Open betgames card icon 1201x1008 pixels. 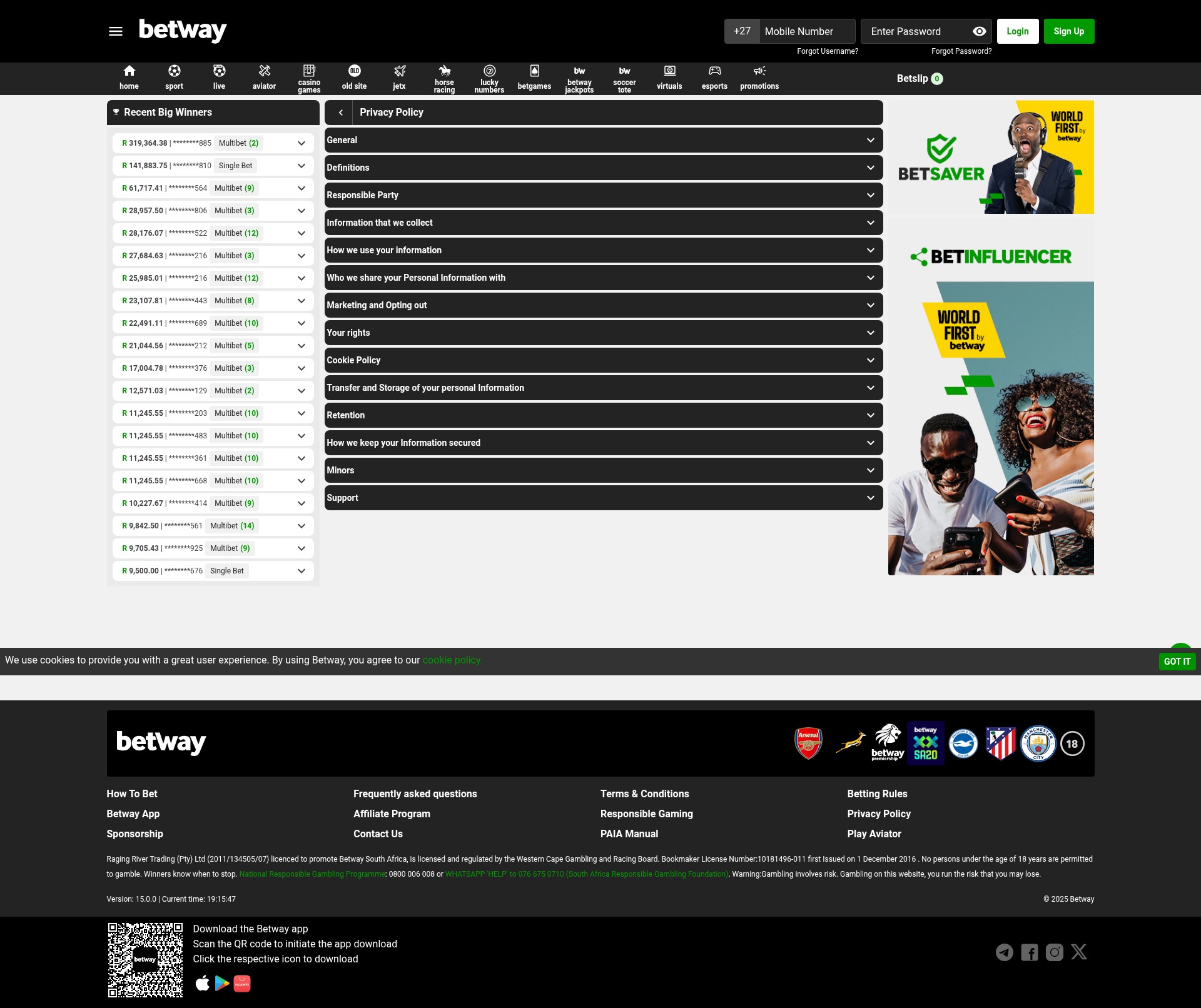535,71
